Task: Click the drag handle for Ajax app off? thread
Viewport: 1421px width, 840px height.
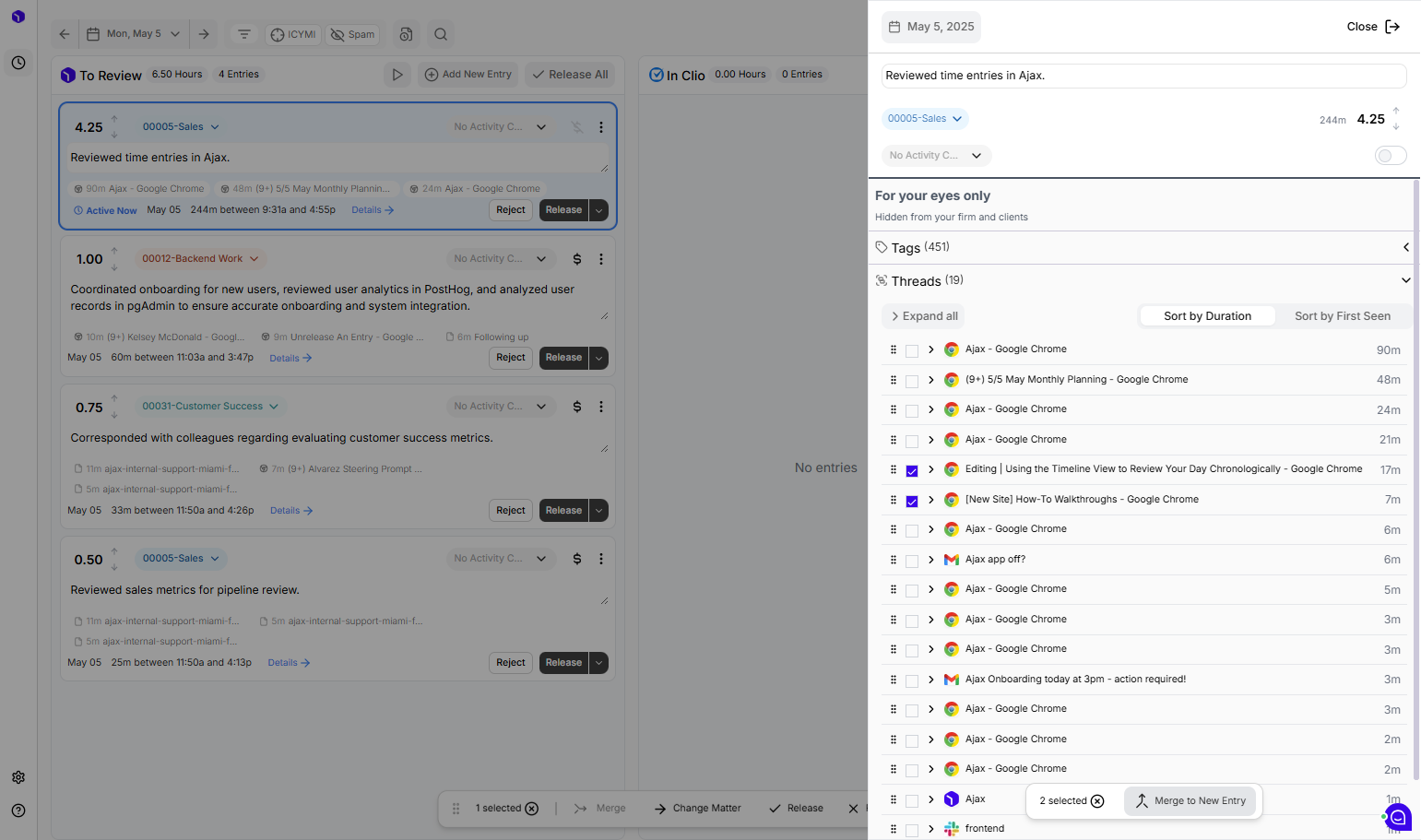Action: pyautogui.click(x=893, y=560)
